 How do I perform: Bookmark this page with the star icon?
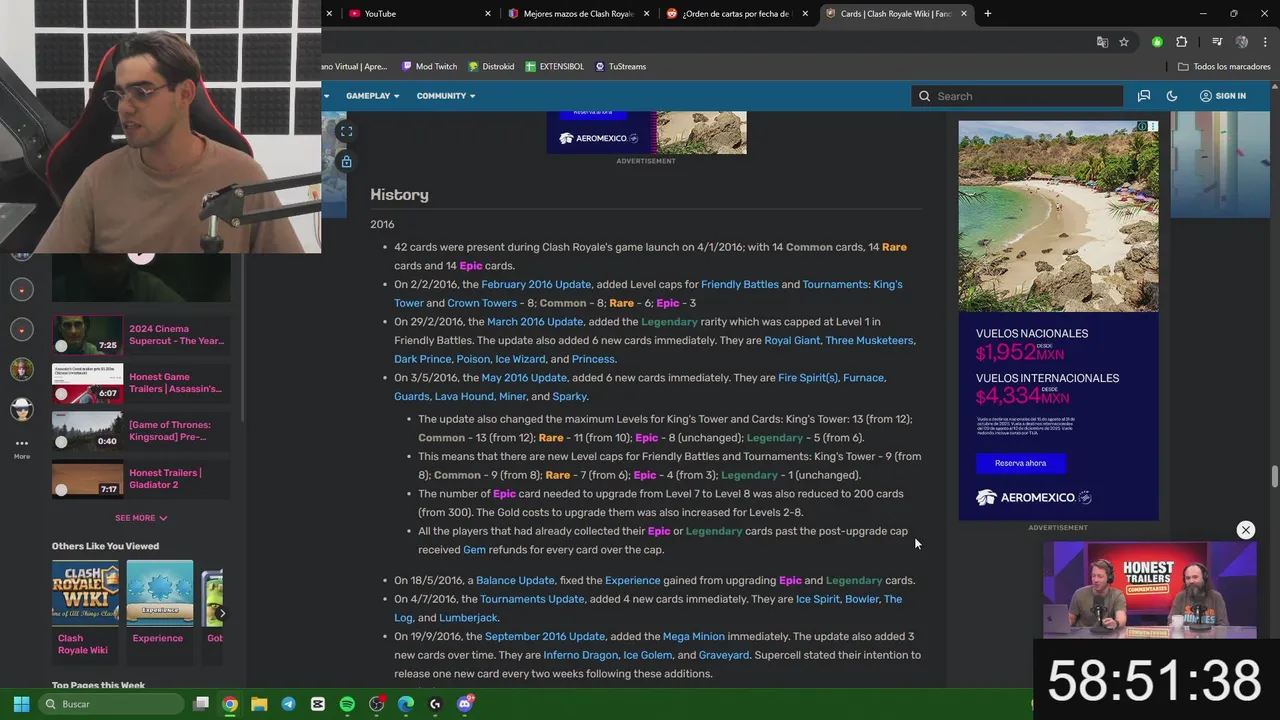pos(1124,42)
